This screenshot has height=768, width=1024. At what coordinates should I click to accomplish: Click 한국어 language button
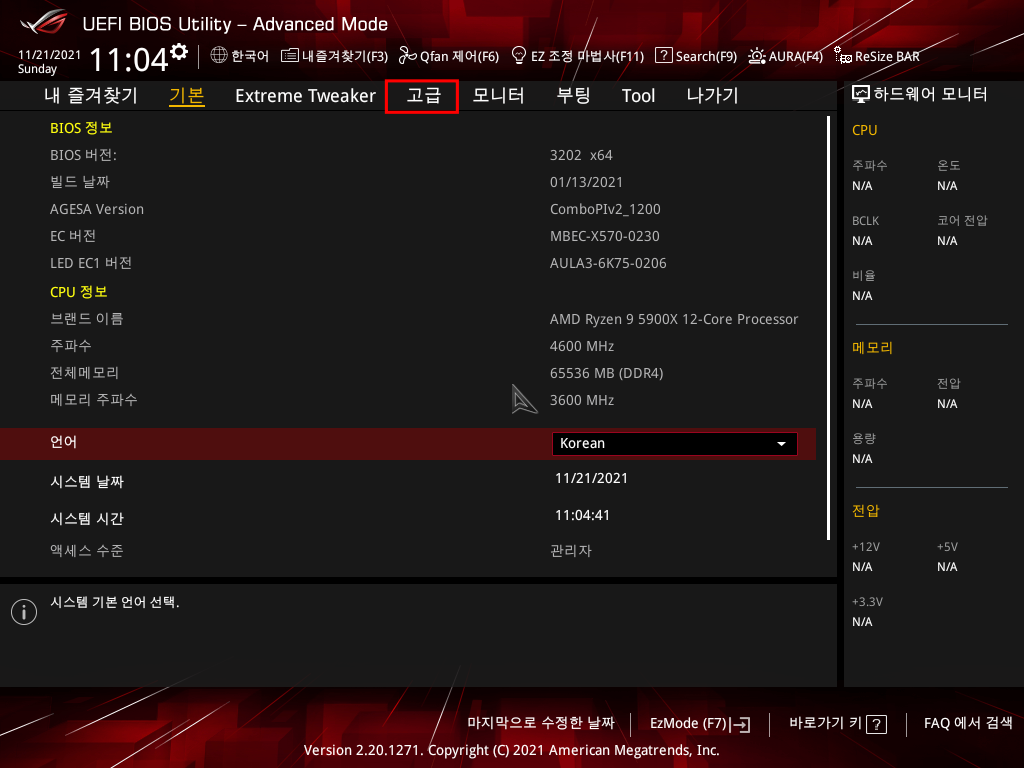click(240, 56)
